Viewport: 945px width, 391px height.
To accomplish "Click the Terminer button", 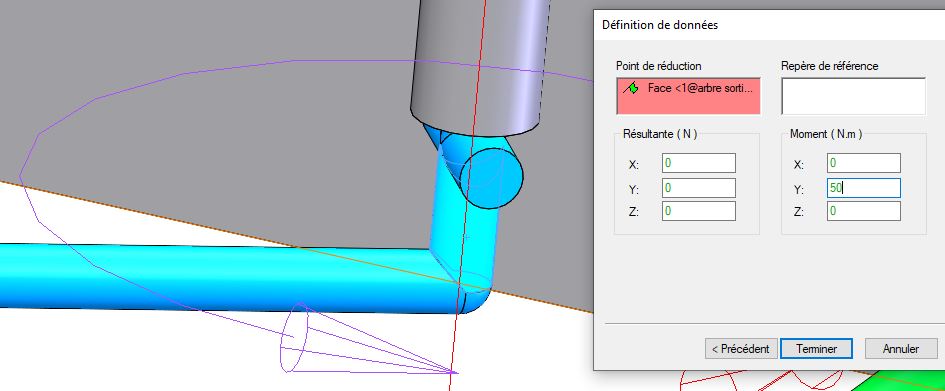I will tap(816, 349).
